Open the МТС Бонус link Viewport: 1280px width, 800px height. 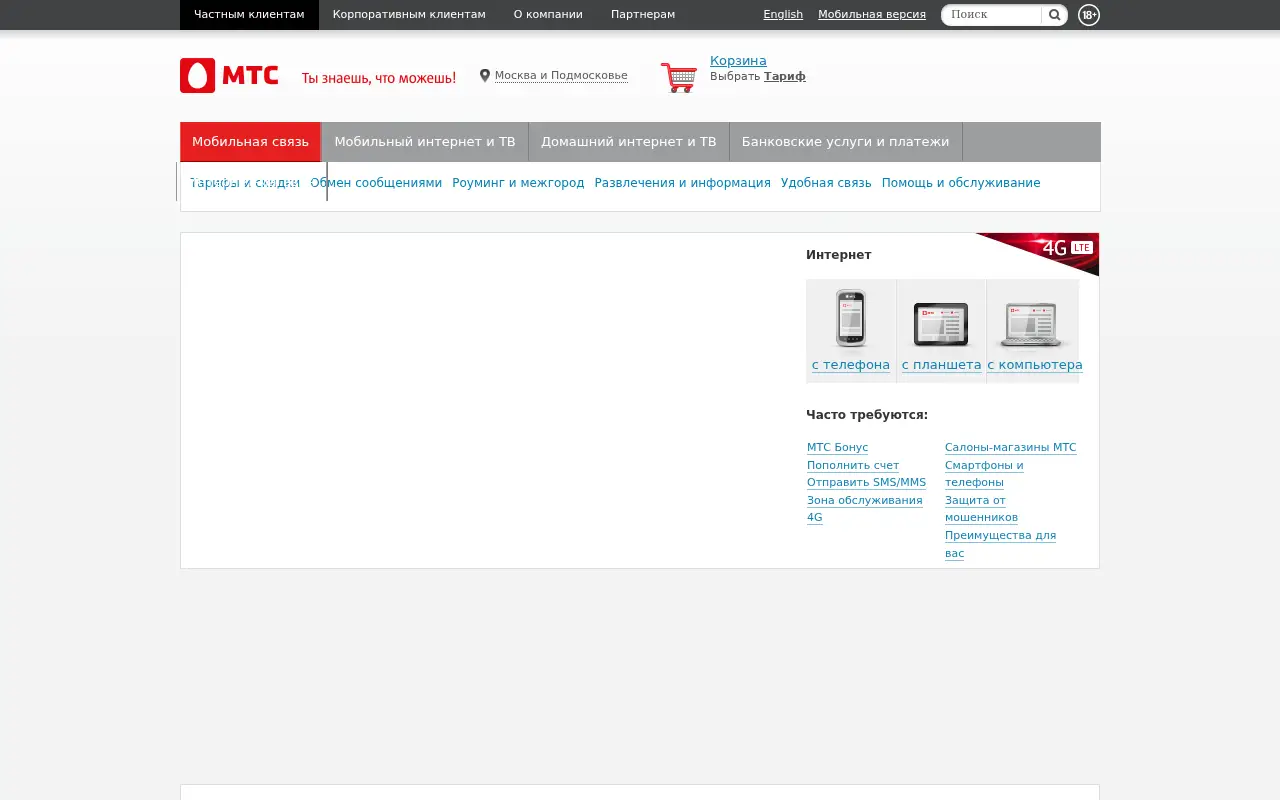click(x=838, y=448)
